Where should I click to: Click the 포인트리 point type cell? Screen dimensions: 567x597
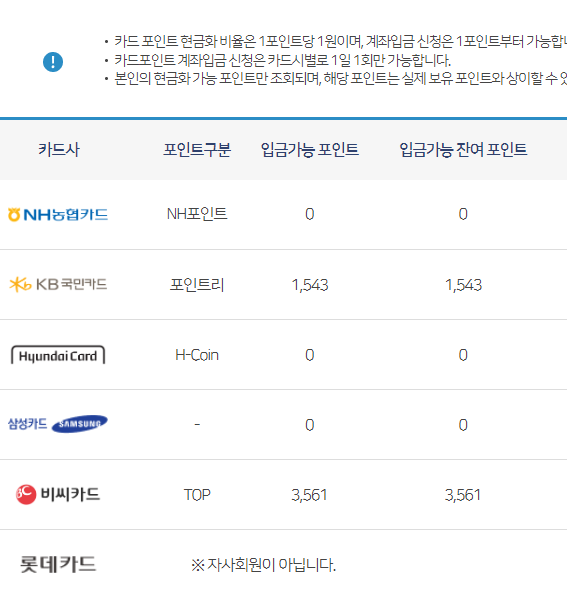point(197,285)
